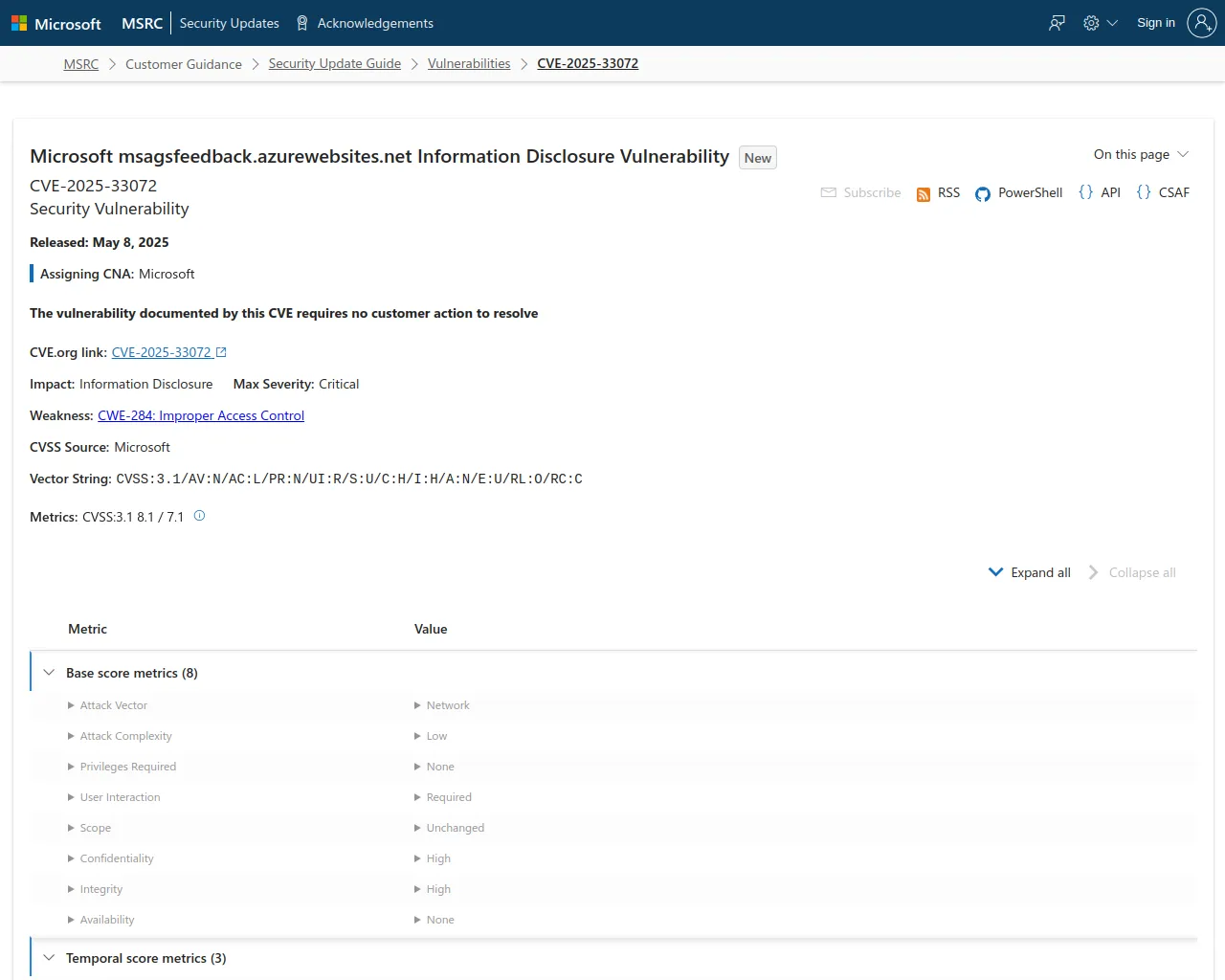Click Expand all button
1225x980 pixels.
click(1030, 572)
